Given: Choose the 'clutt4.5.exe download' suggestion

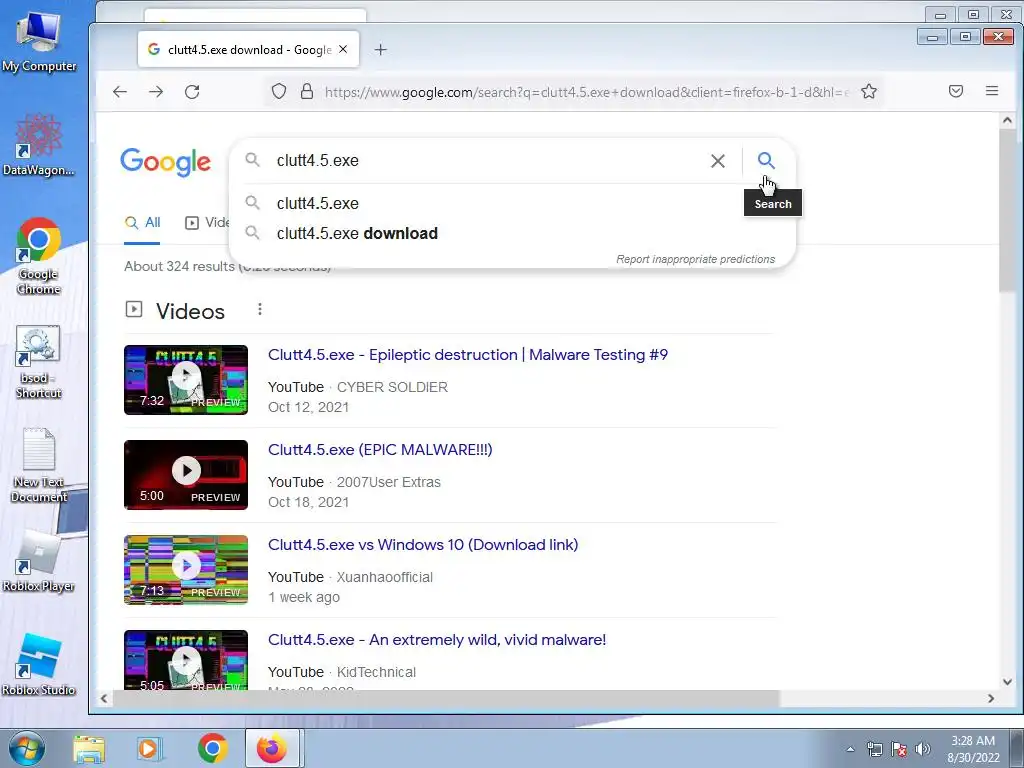Looking at the screenshot, I should [x=513, y=233].
